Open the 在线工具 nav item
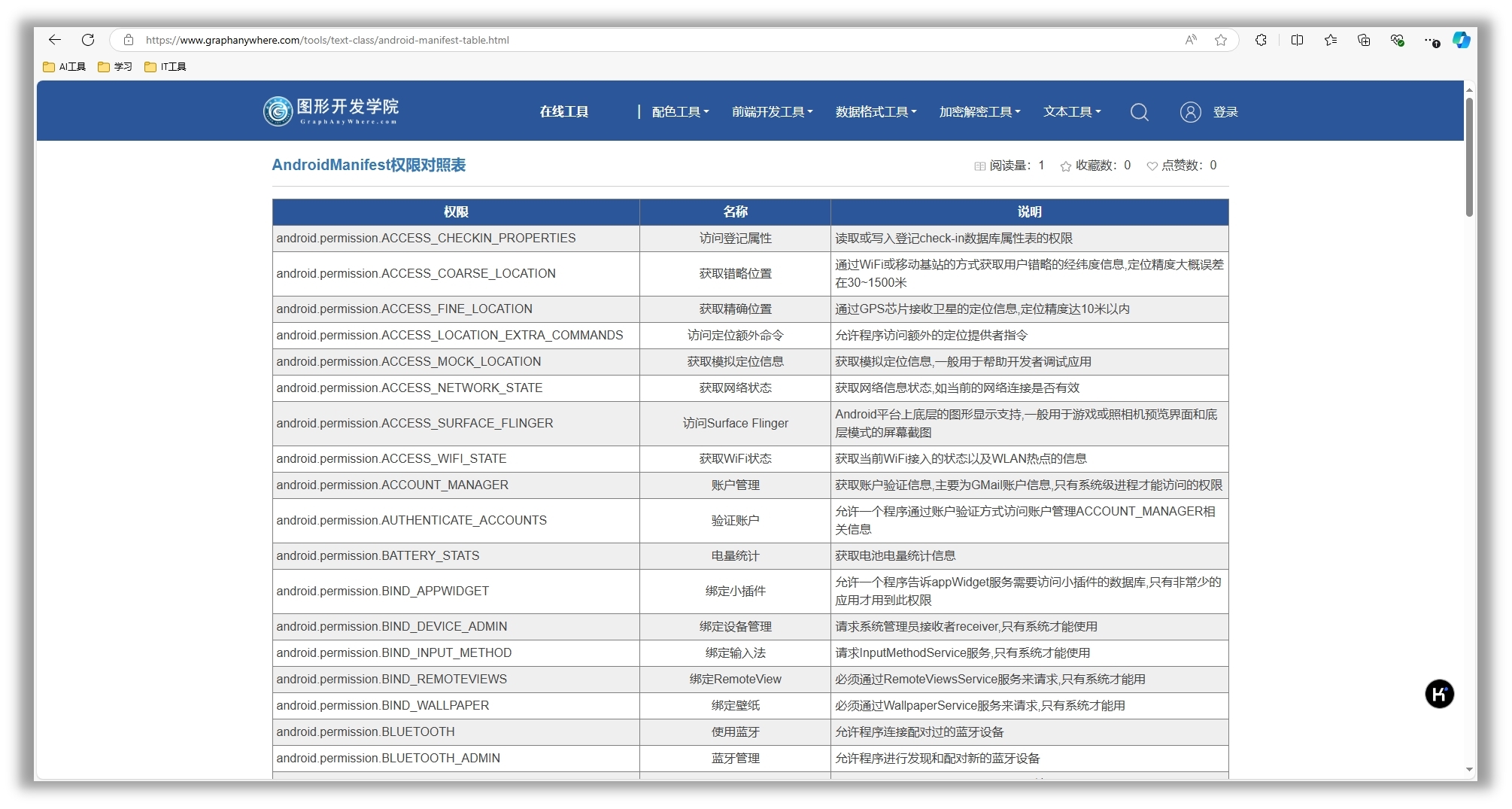This screenshot has width=1512, height=809. pos(564,112)
